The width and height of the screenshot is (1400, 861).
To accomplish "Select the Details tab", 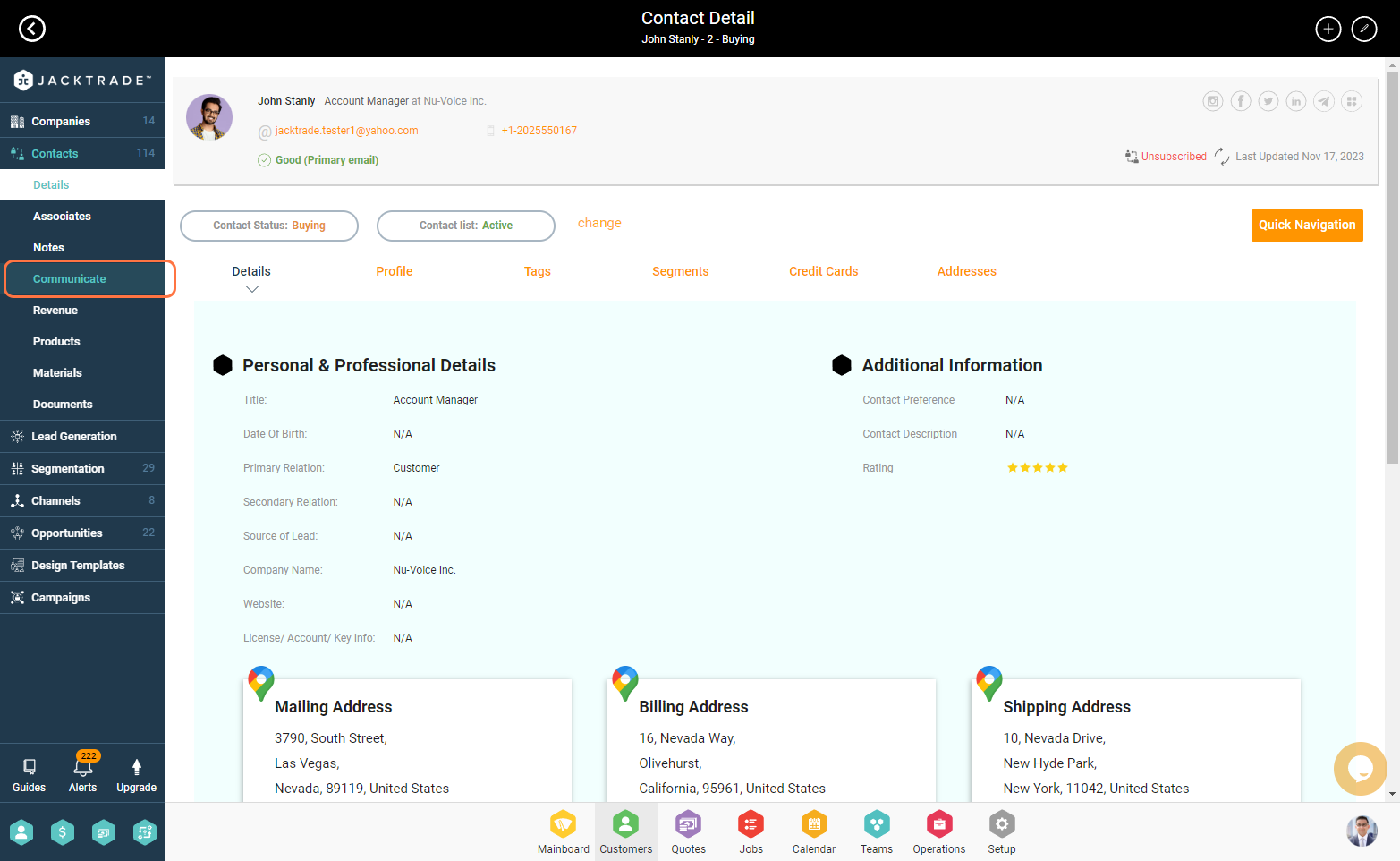I will (251, 271).
